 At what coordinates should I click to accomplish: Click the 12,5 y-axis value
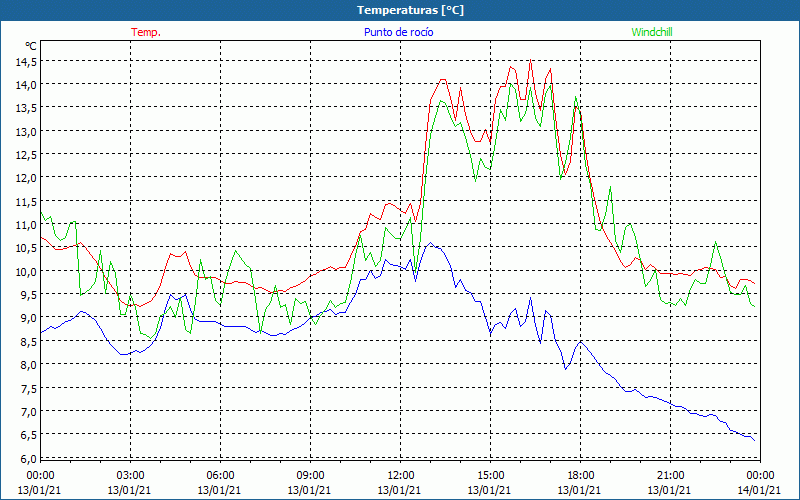27,155
